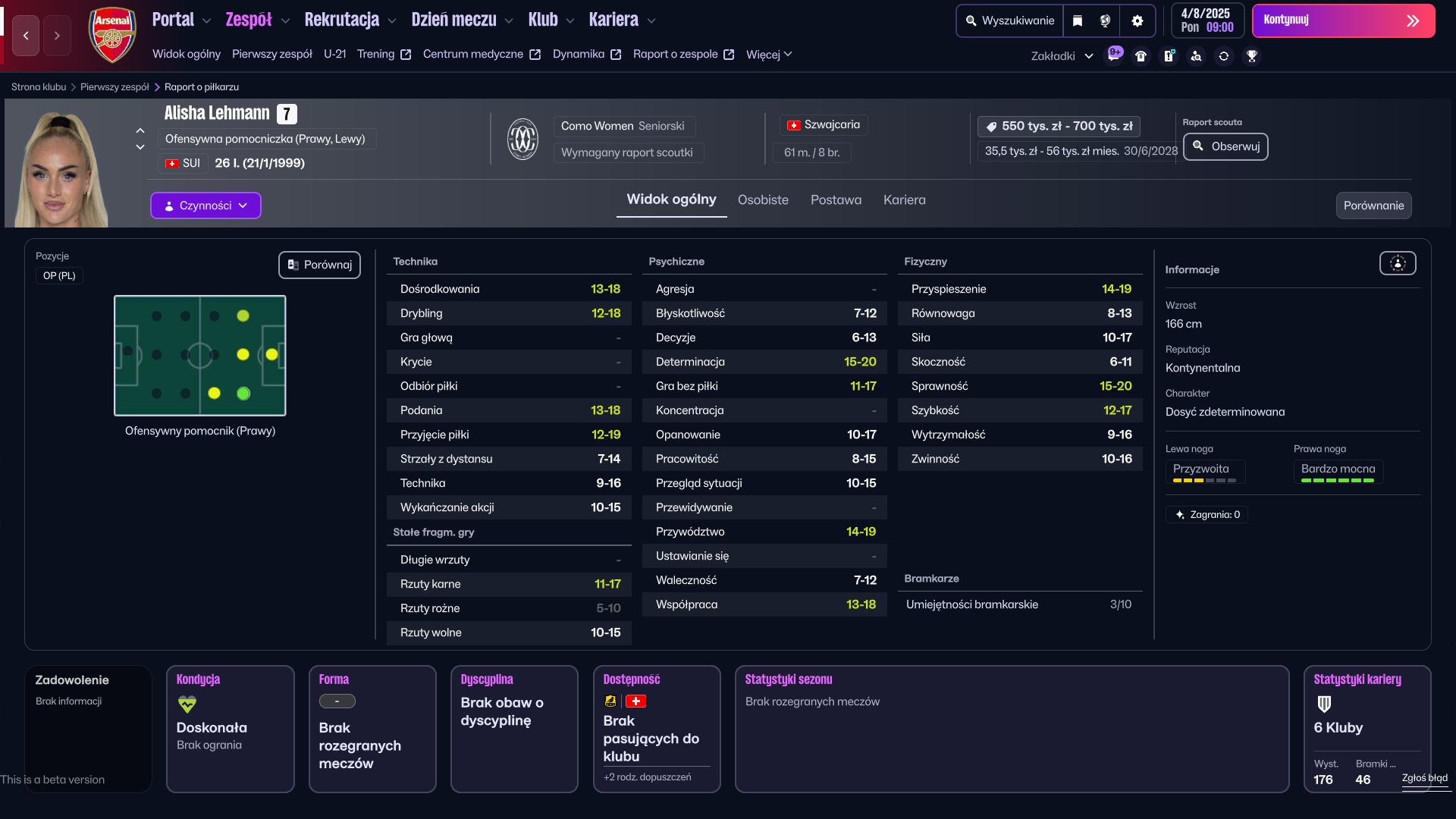Open the world/globe icon near settings
Image resolution: width=1456 pixels, height=819 pixels.
point(1106,20)
